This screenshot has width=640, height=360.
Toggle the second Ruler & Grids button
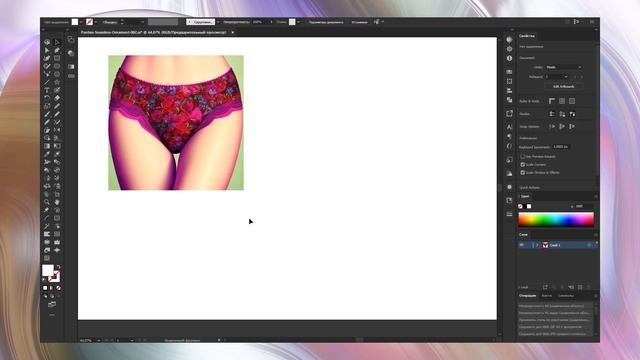coord(562,101)
